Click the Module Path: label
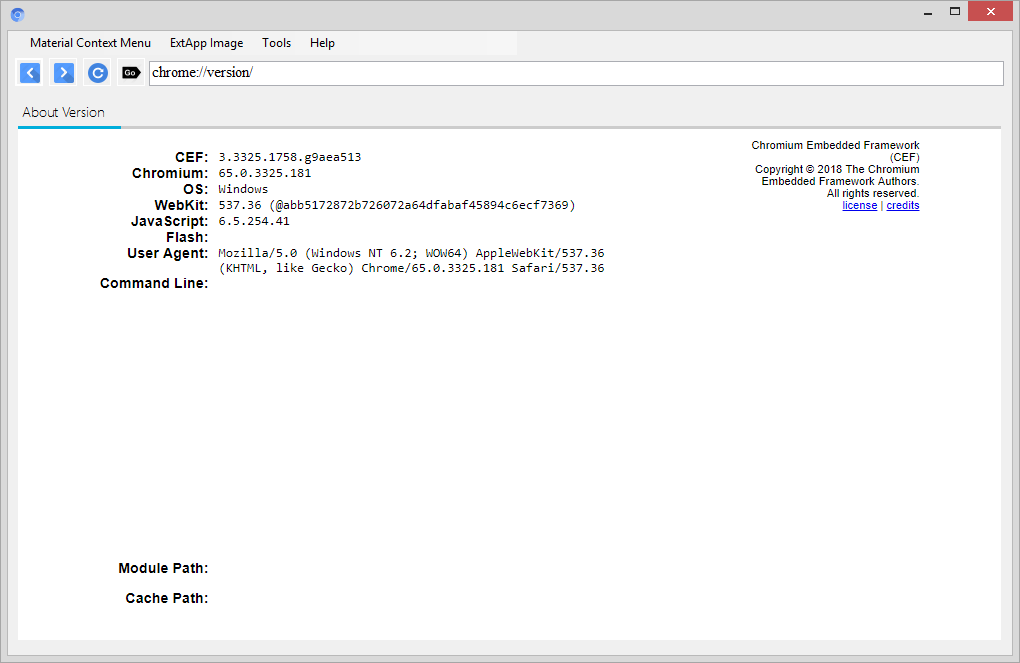 pyautogui.click(x=163, y=568)
